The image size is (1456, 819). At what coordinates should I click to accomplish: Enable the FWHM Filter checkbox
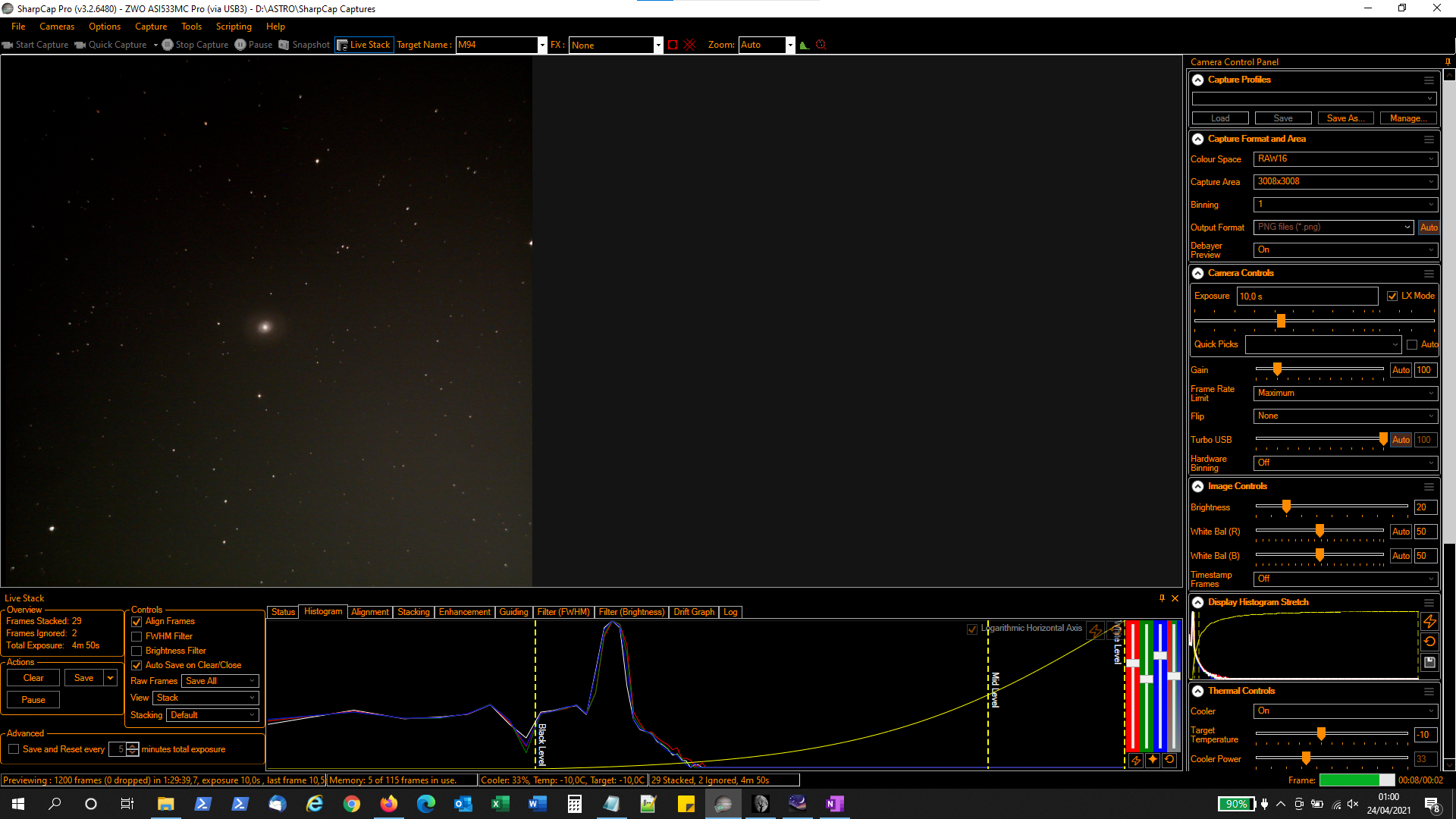coord(136,636)
